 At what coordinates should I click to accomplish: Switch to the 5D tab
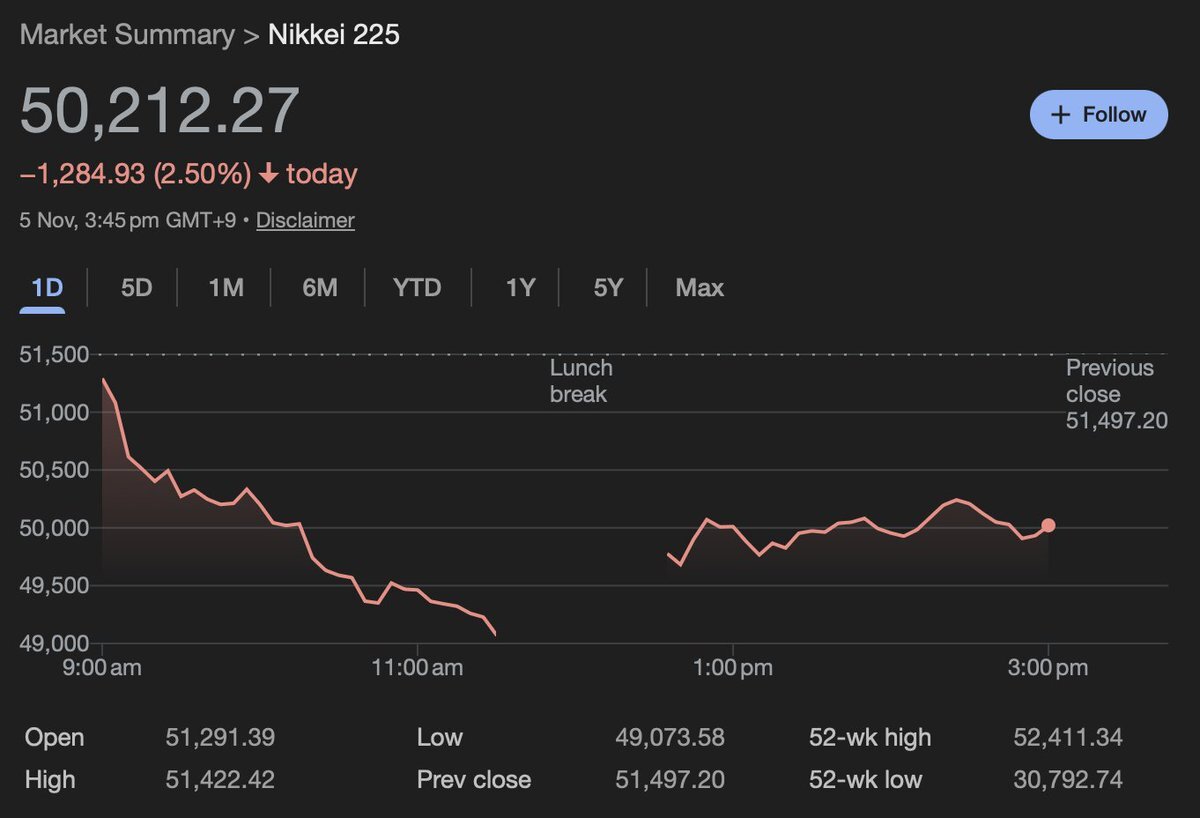[136, 288]
